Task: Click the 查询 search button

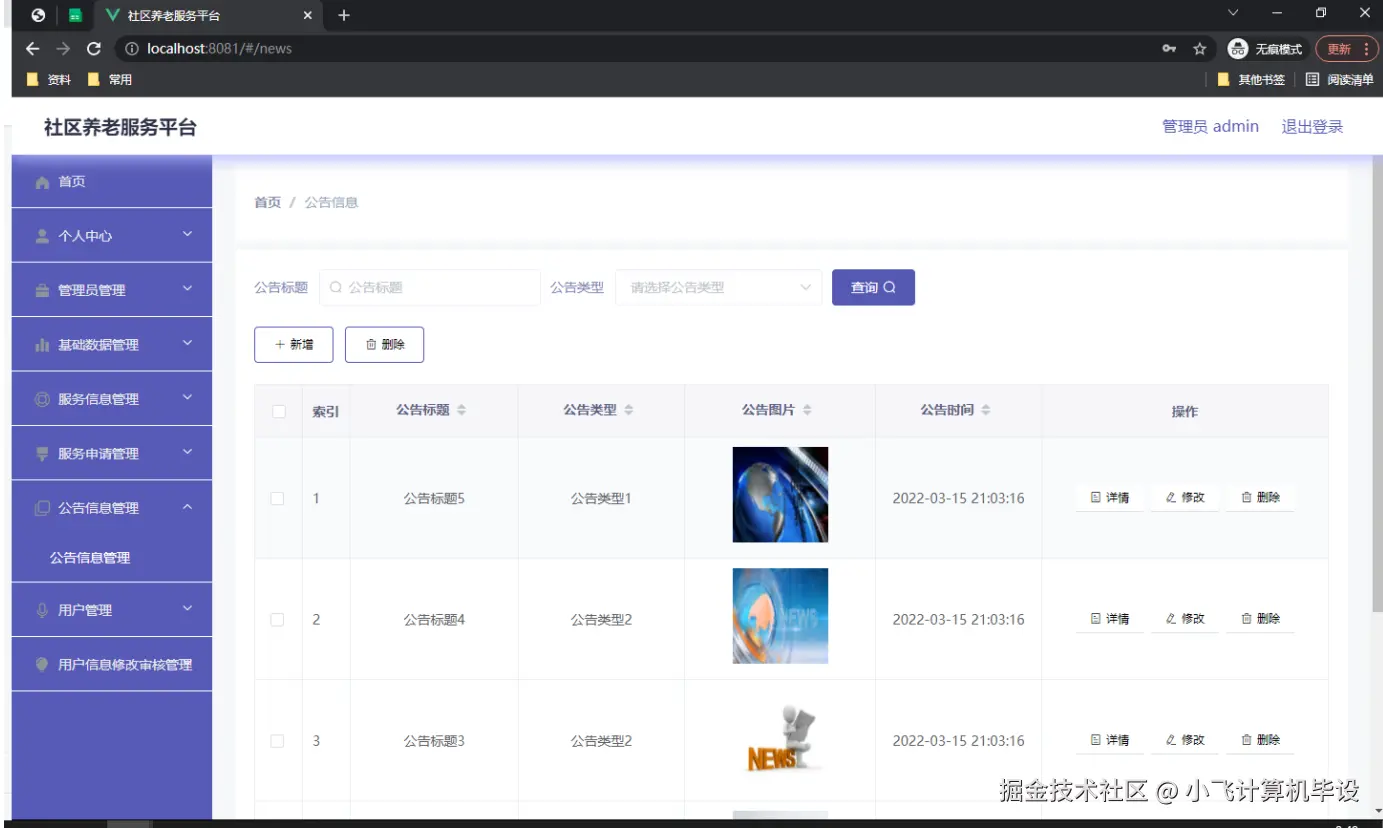Action: pyautogui.click(x=872, y=287)
